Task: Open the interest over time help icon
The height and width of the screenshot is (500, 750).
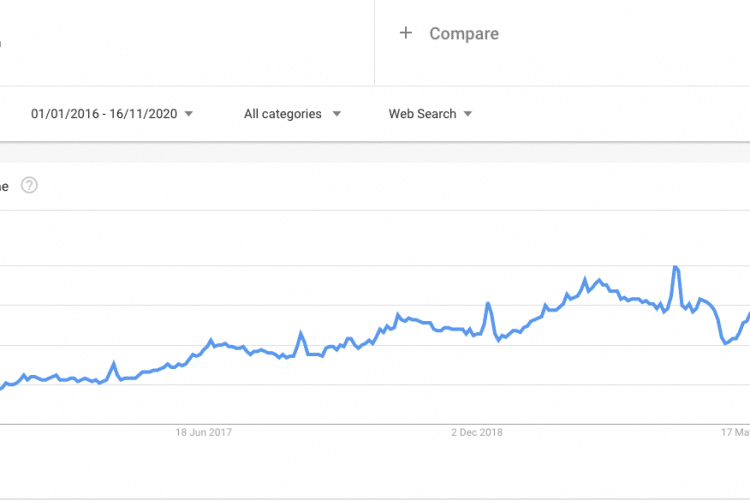Action: click(x=29, y=185)
